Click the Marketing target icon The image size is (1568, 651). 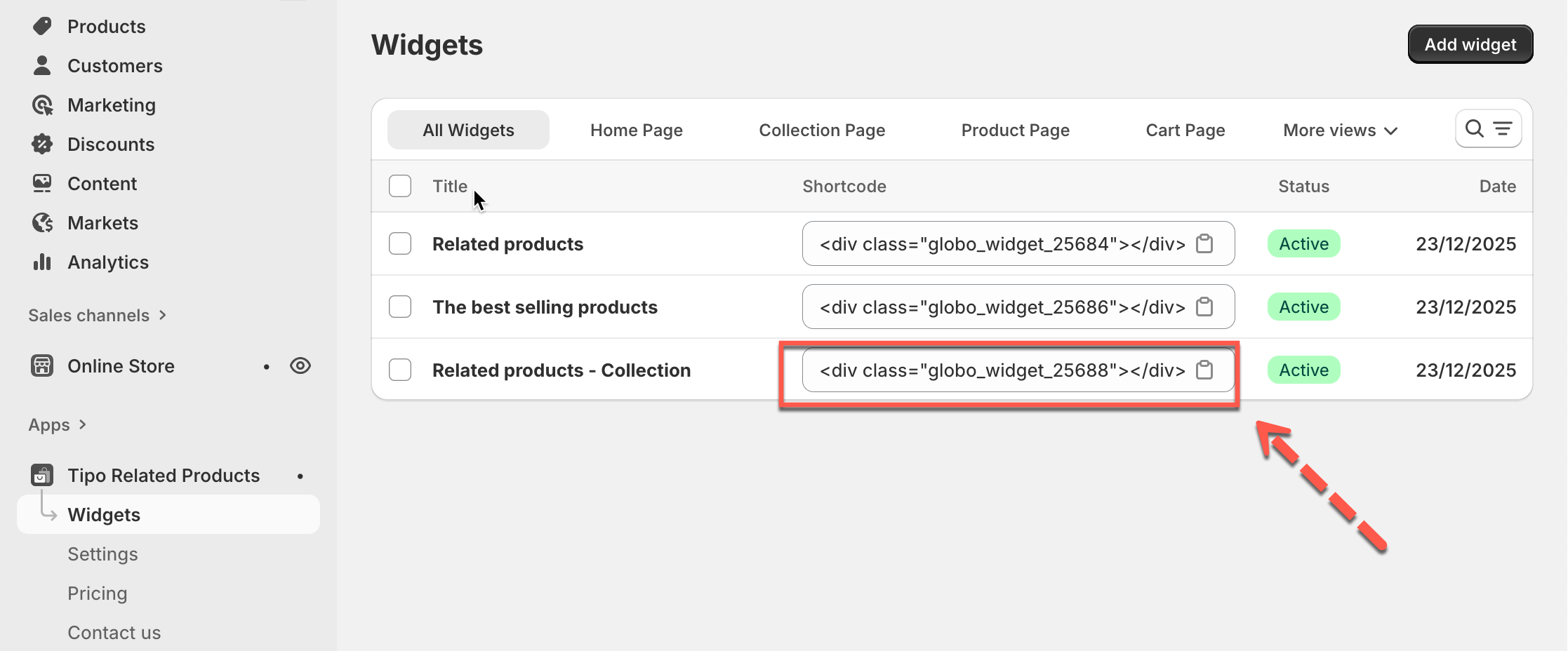tap(42, 105)
